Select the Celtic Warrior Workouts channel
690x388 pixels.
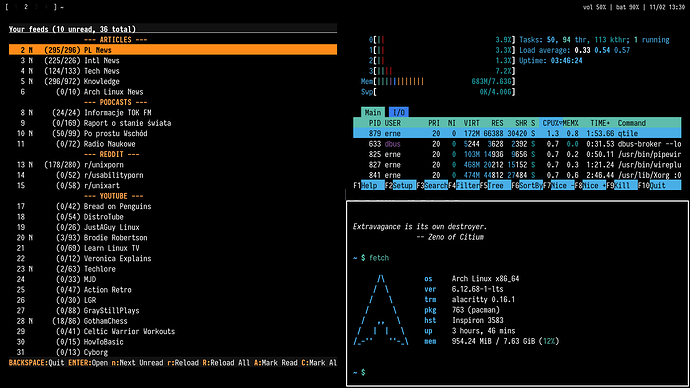pos(173,331)
